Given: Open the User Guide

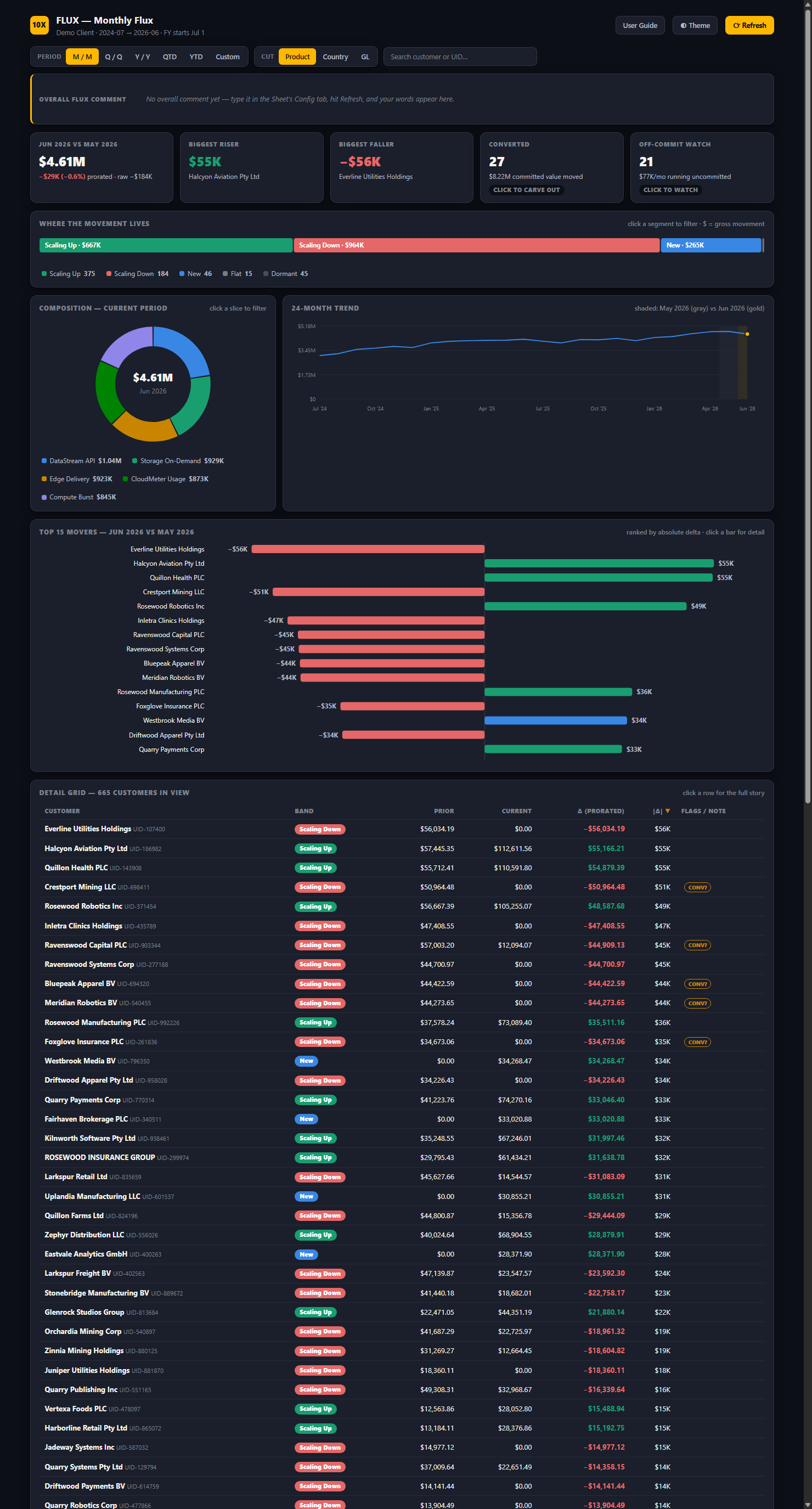Looking at the screenshot, I should coord(640,25).
